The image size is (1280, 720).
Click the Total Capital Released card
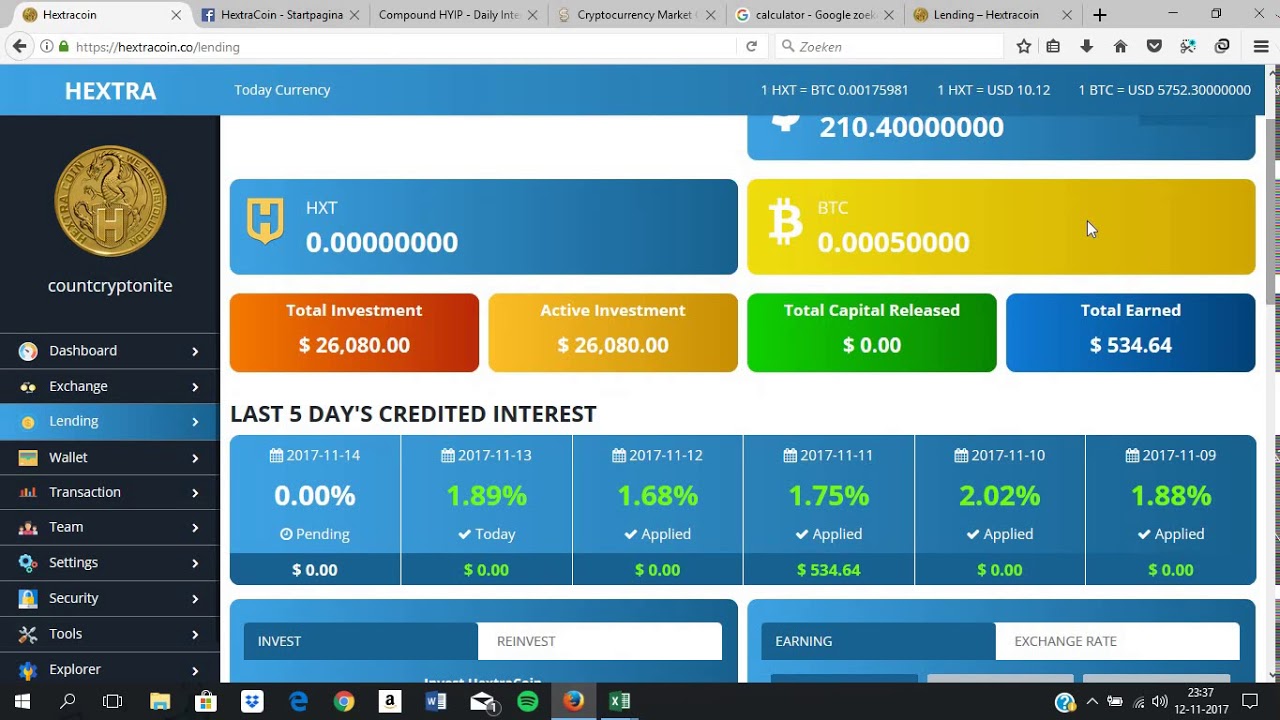(872, 332)
